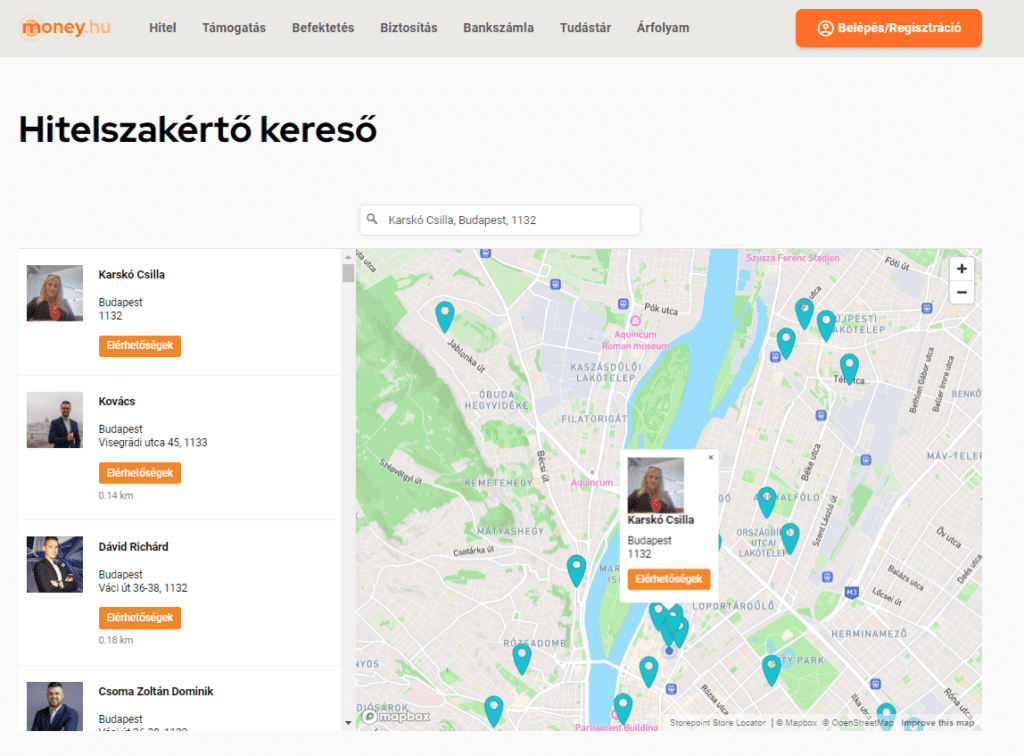The width and height of the screenshot is (1024, 756).
Task: Open Storepoint Store Locator link
Action: click(717, 723)
